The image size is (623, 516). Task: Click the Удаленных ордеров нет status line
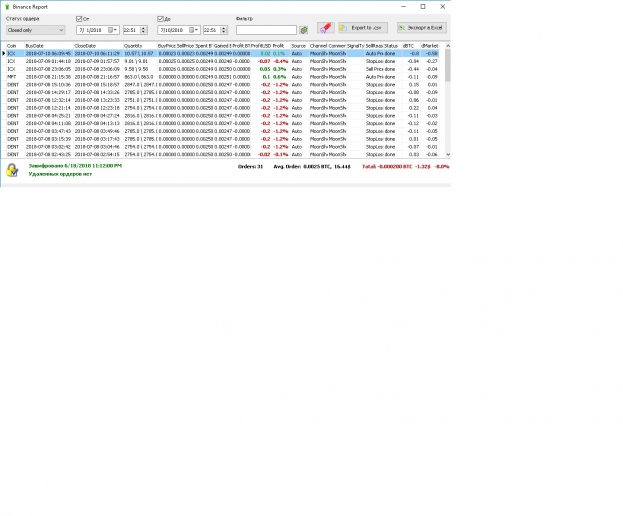(60, 174)
